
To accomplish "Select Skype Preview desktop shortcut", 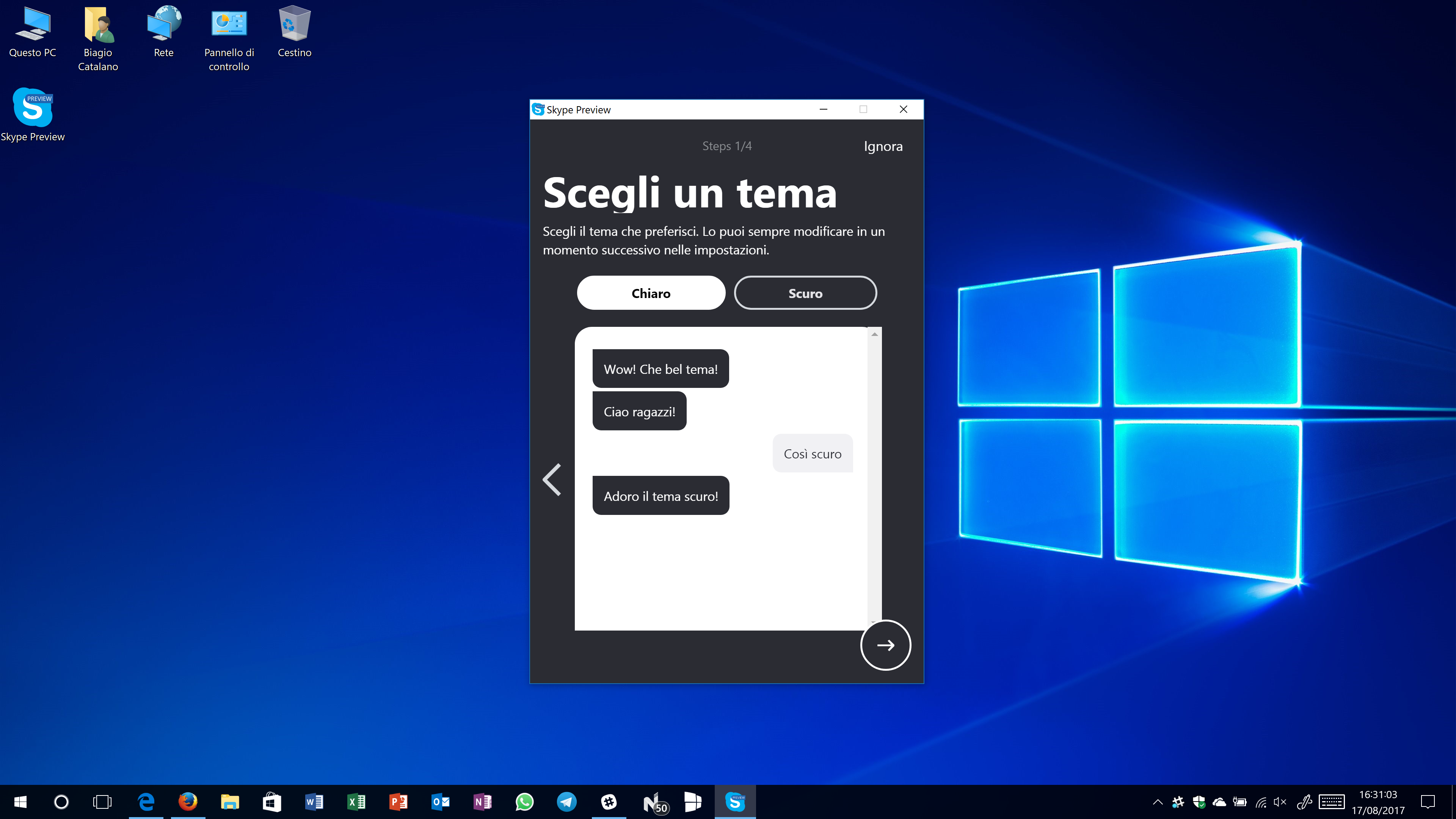I will click(32, 115).
